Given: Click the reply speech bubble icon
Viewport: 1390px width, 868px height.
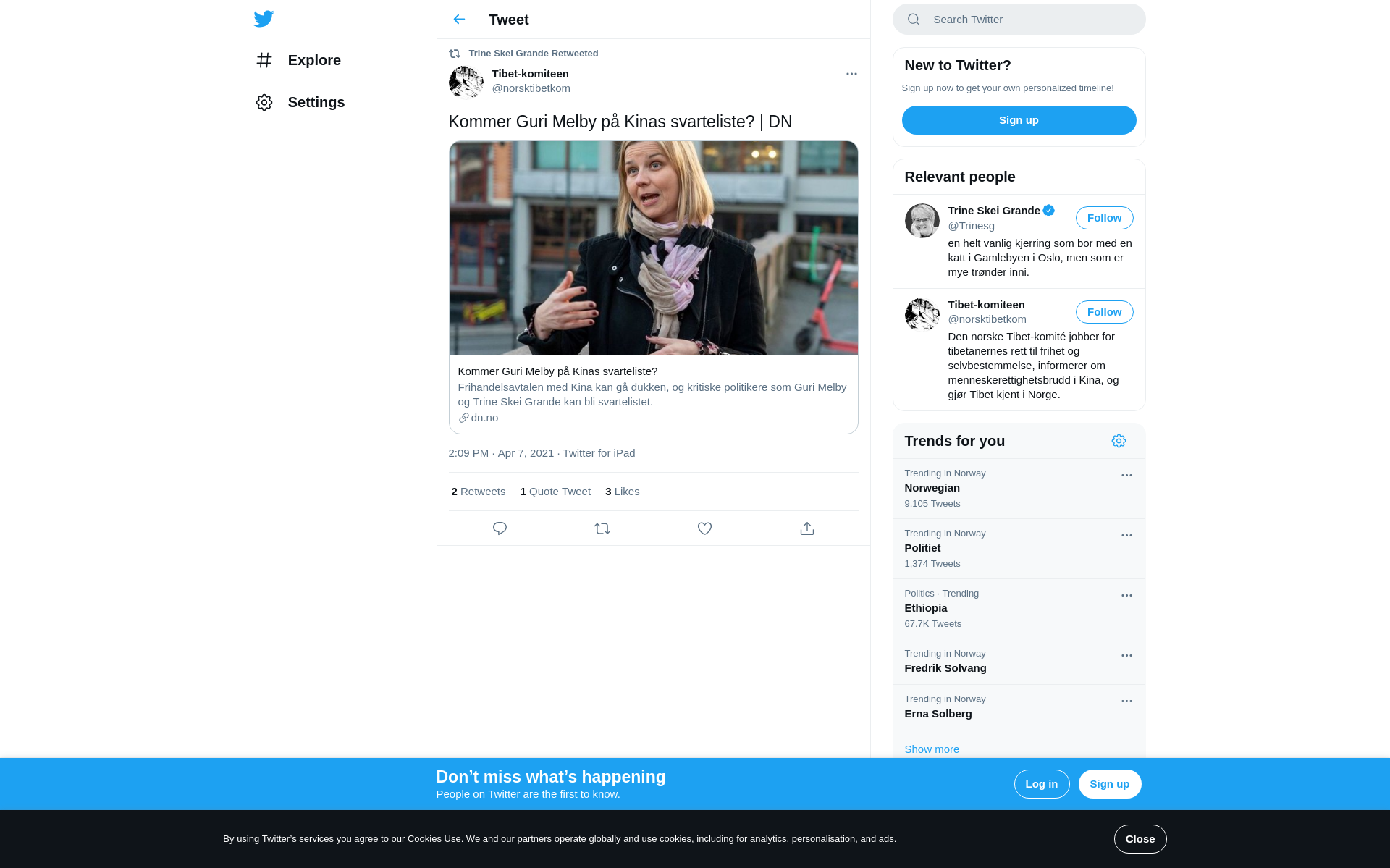Looking at the screenshot, I should [x=500, y=528].
